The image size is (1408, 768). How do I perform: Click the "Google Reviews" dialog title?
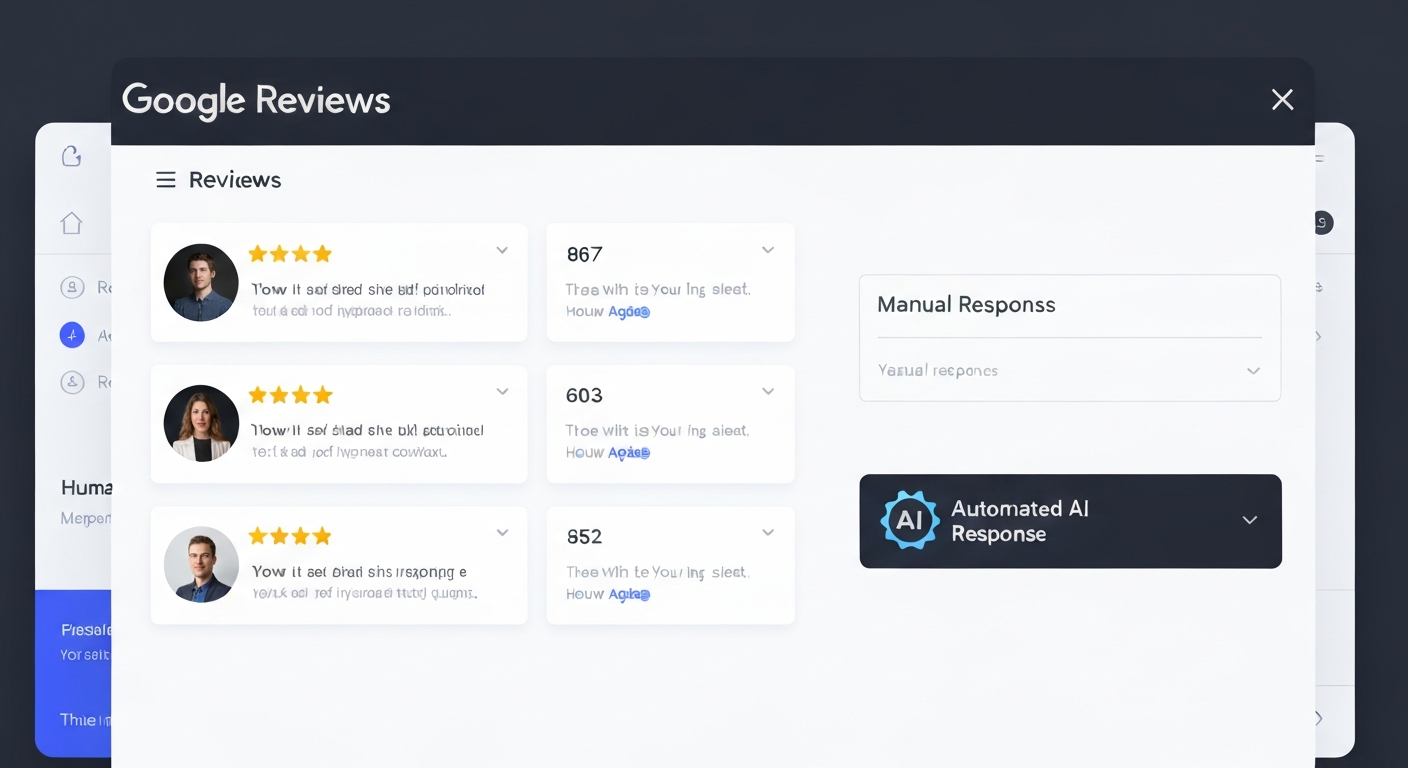pyautogui.click(x=256, y=100)
